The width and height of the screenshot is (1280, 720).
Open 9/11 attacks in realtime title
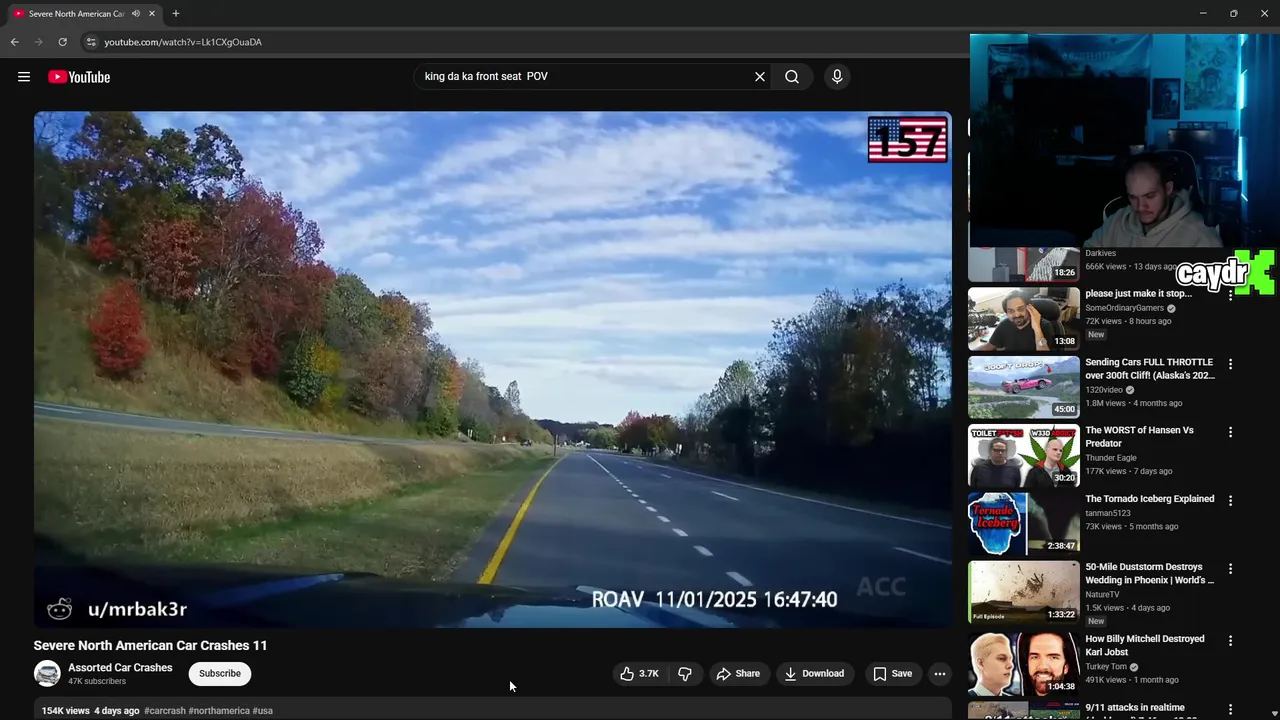pos(1135,708)
